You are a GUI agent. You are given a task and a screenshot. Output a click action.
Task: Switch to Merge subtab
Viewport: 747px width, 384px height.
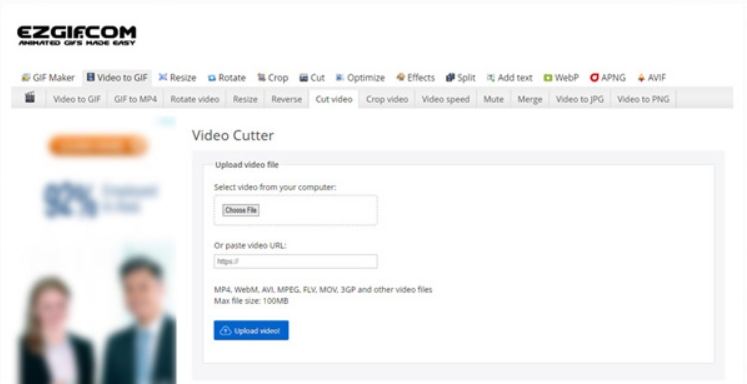(x=530, y=99)
